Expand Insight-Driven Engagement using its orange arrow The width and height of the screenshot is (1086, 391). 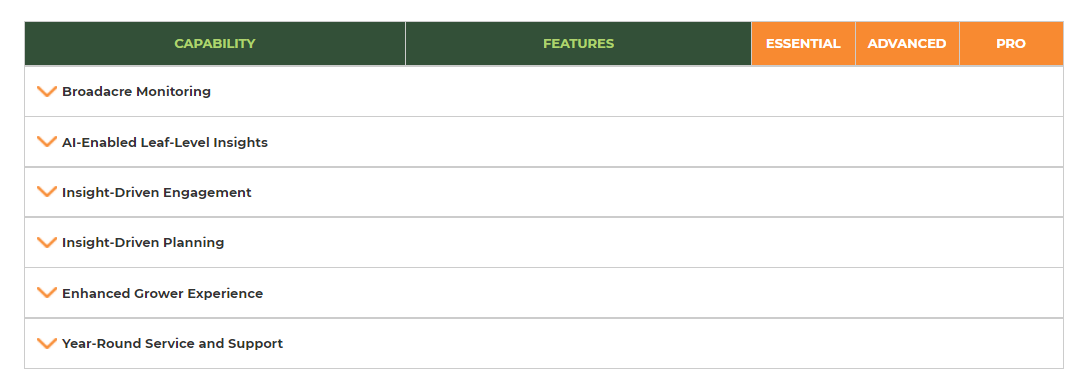[x=46, y=192]
